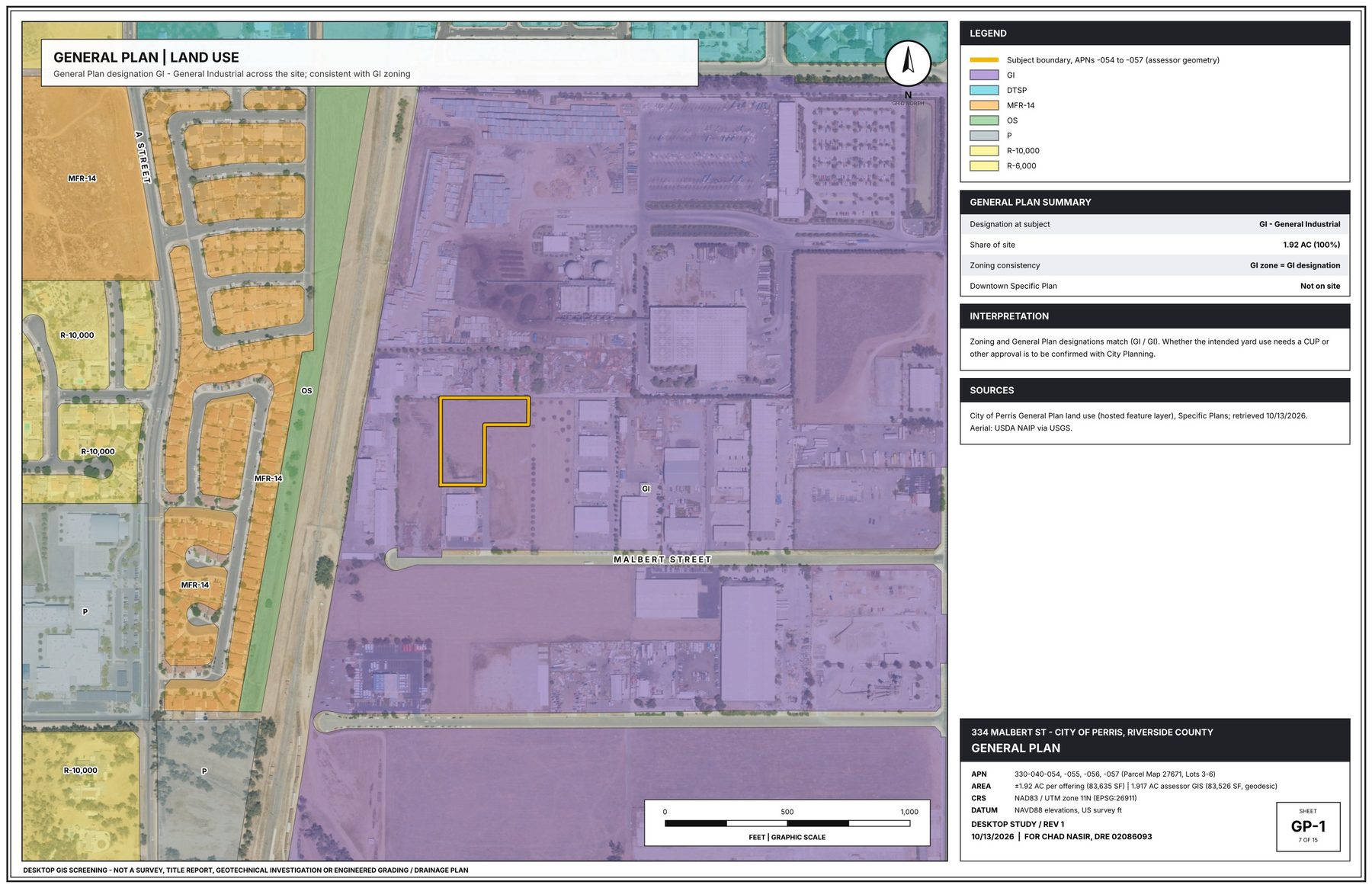Click the 'NAD83 / UTM zone 11N' CRS text
This screenshot has width=1372, height=888.
coord(1075,798)
